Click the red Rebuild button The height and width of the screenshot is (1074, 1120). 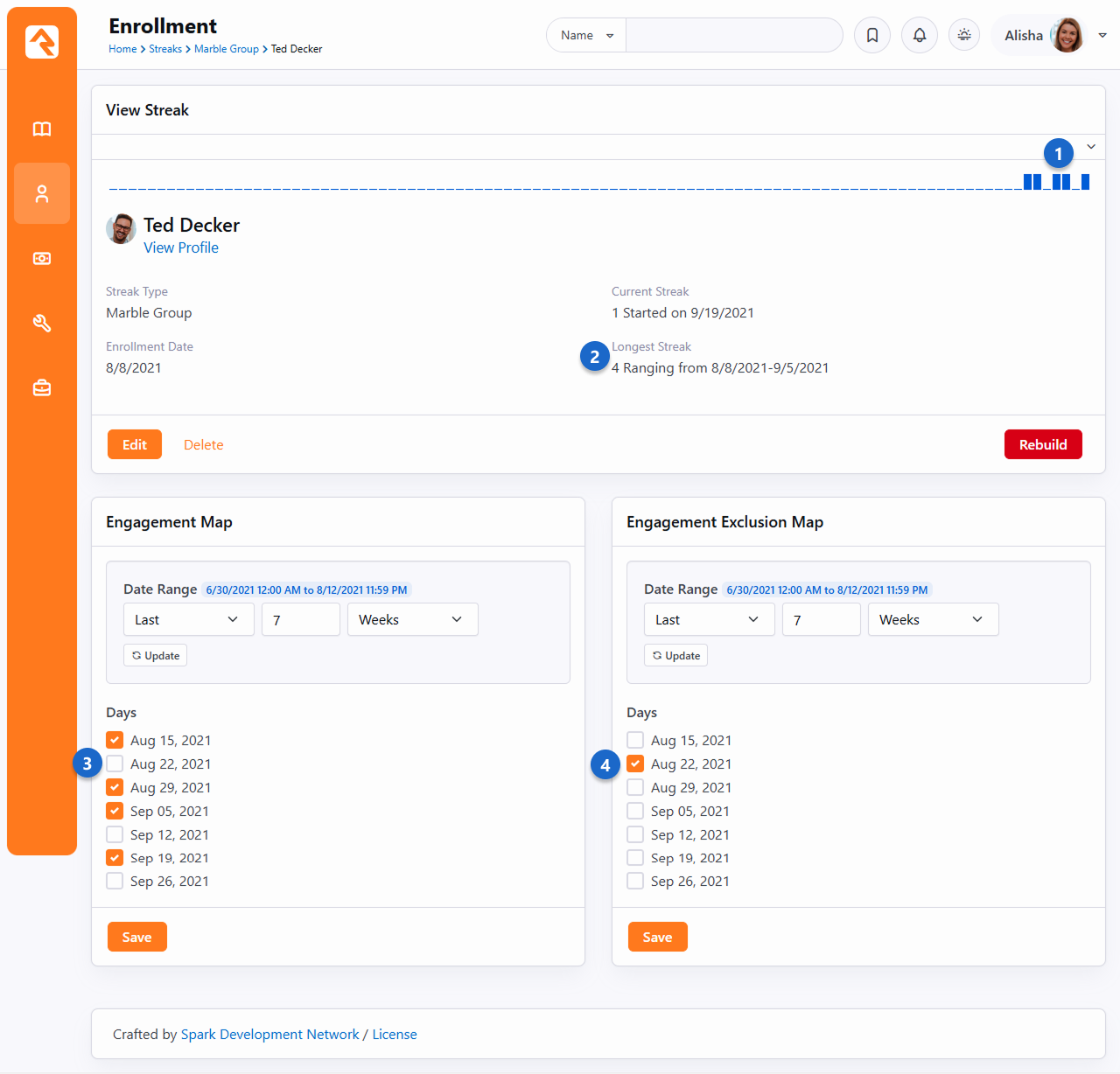tap(1042, 444)
